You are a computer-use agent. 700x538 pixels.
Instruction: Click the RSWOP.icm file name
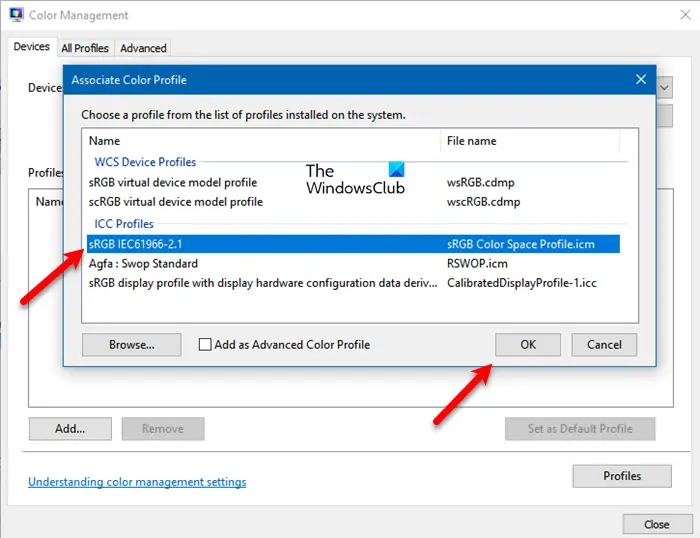(477, 263)
